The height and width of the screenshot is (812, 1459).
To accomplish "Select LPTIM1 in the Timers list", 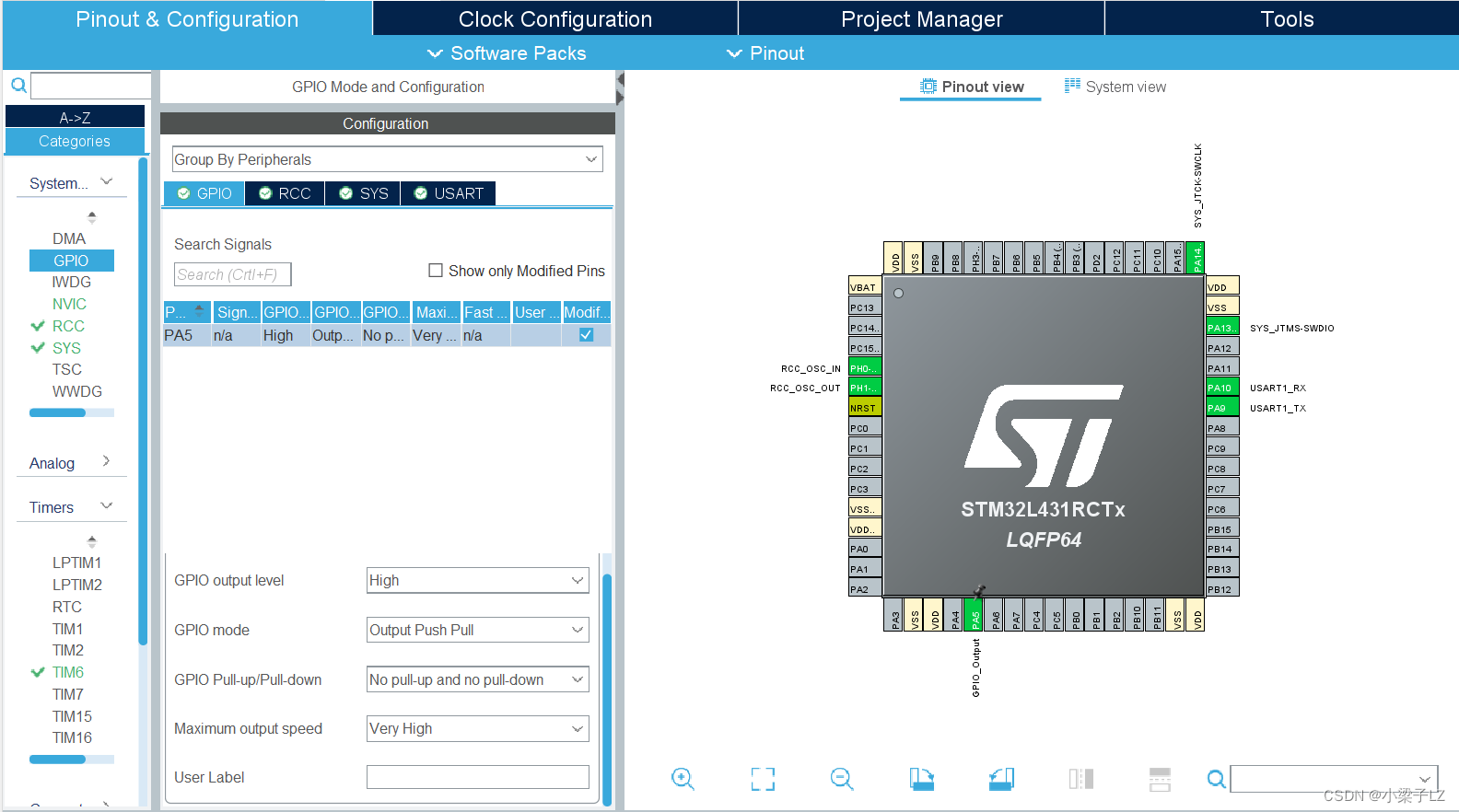I will [x=76, y=563].
